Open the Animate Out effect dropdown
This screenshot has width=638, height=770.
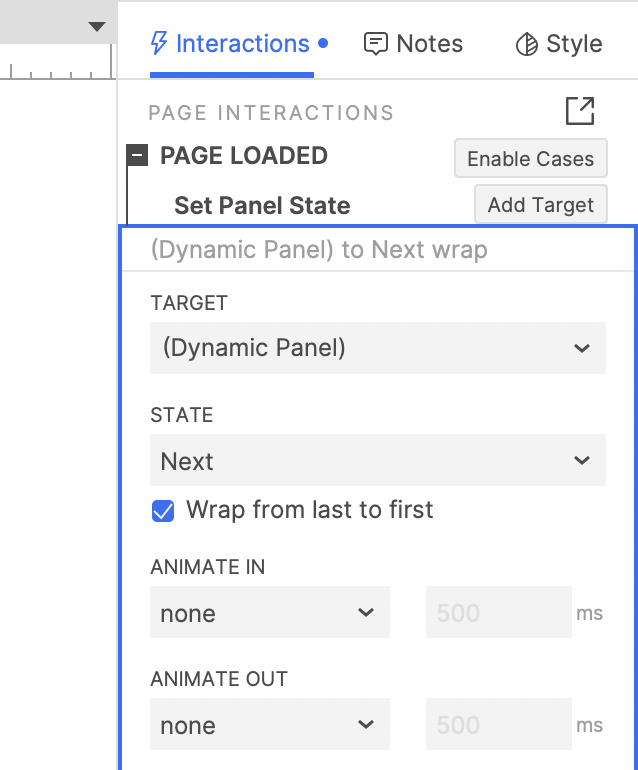[x=269, y=725]
